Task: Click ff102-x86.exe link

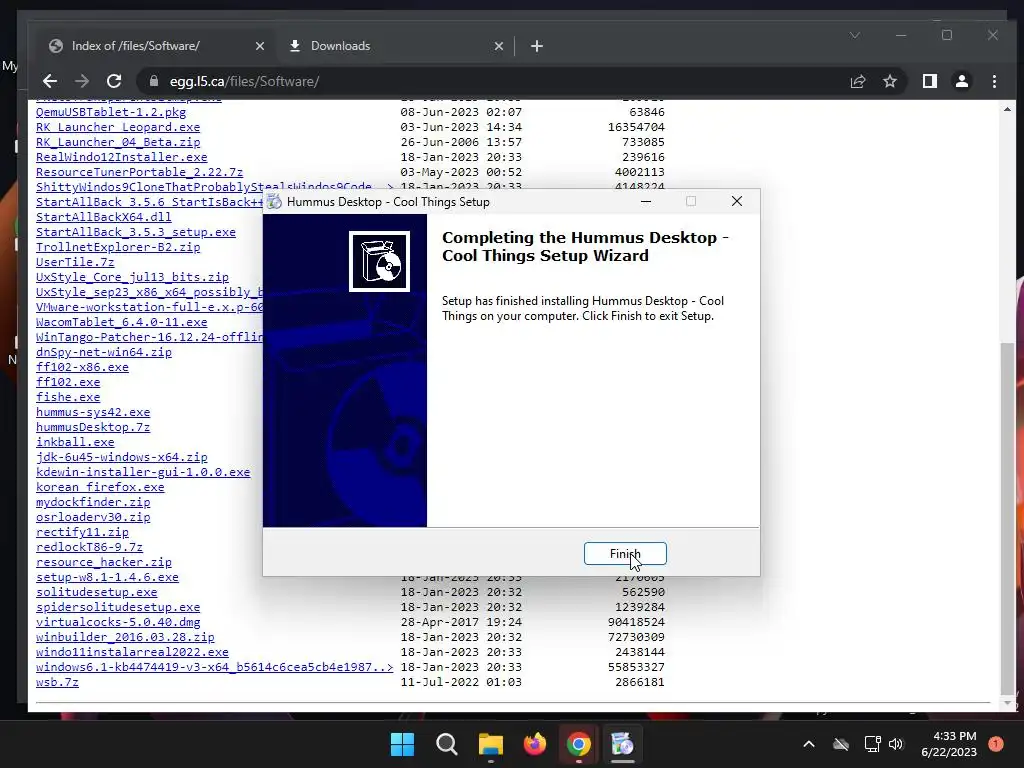Action: 82,368
